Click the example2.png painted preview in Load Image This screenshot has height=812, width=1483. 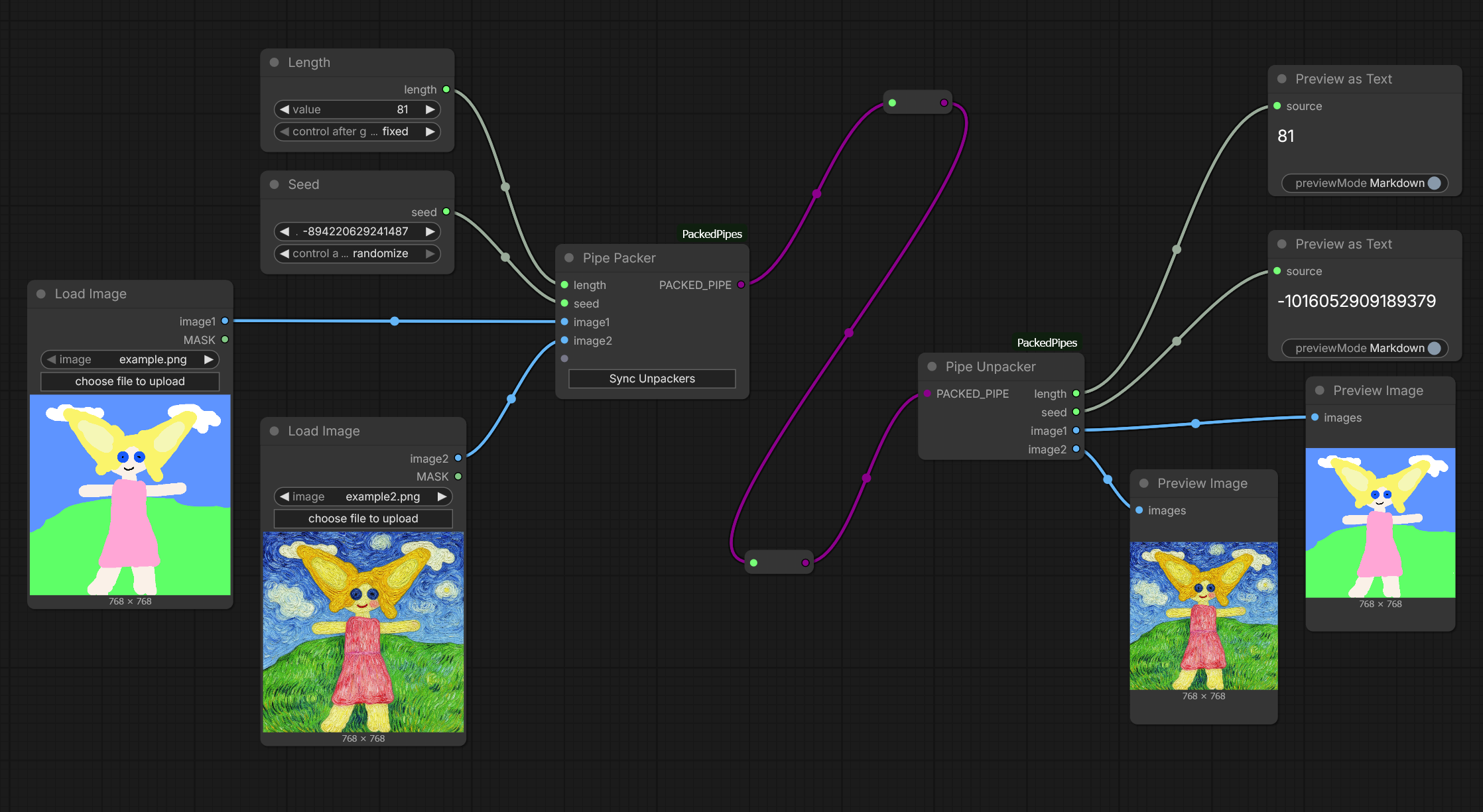click(363, 632)
